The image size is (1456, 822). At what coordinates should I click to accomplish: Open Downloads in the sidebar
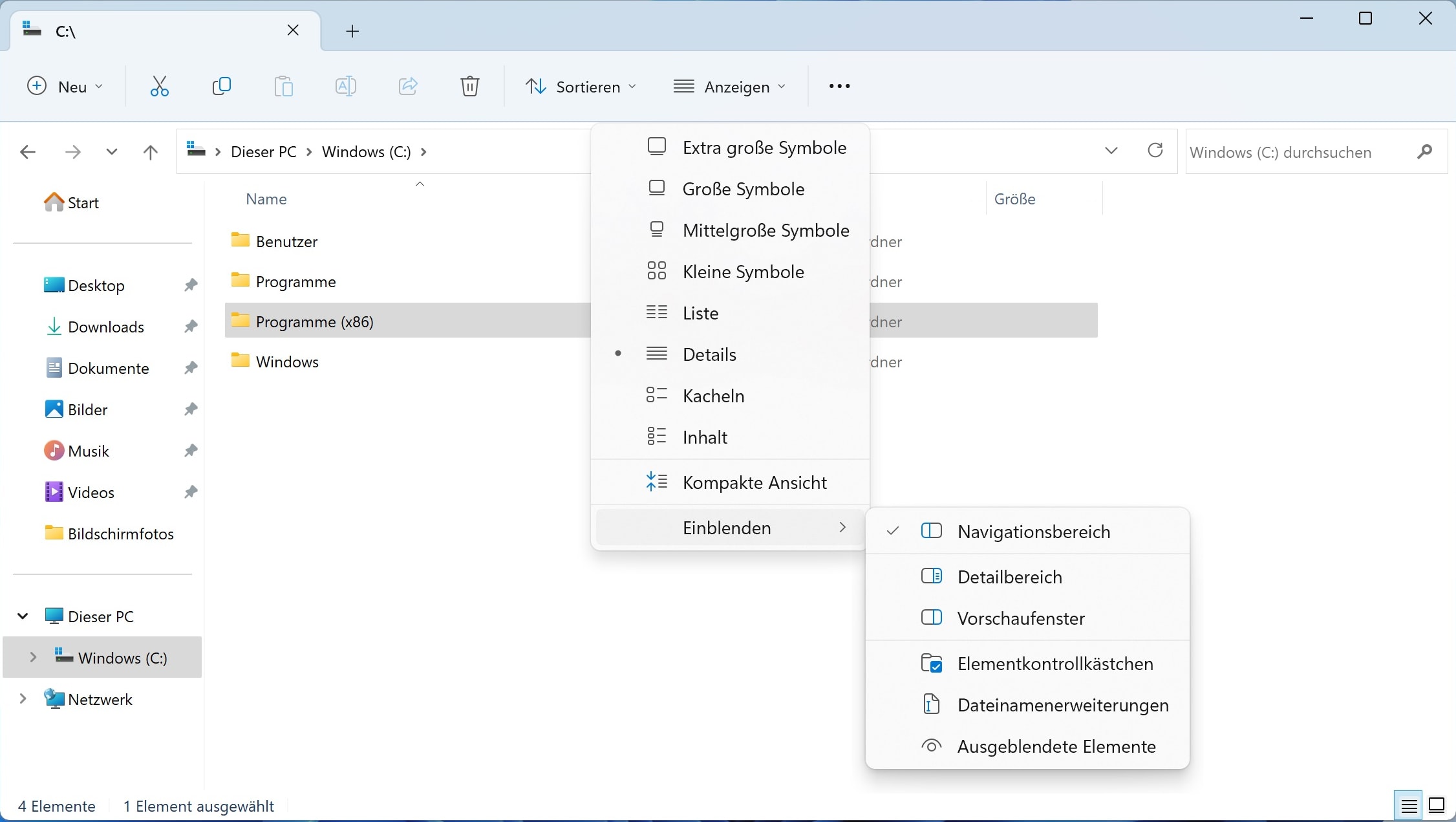pyautogui.click(x=105, y=327)
